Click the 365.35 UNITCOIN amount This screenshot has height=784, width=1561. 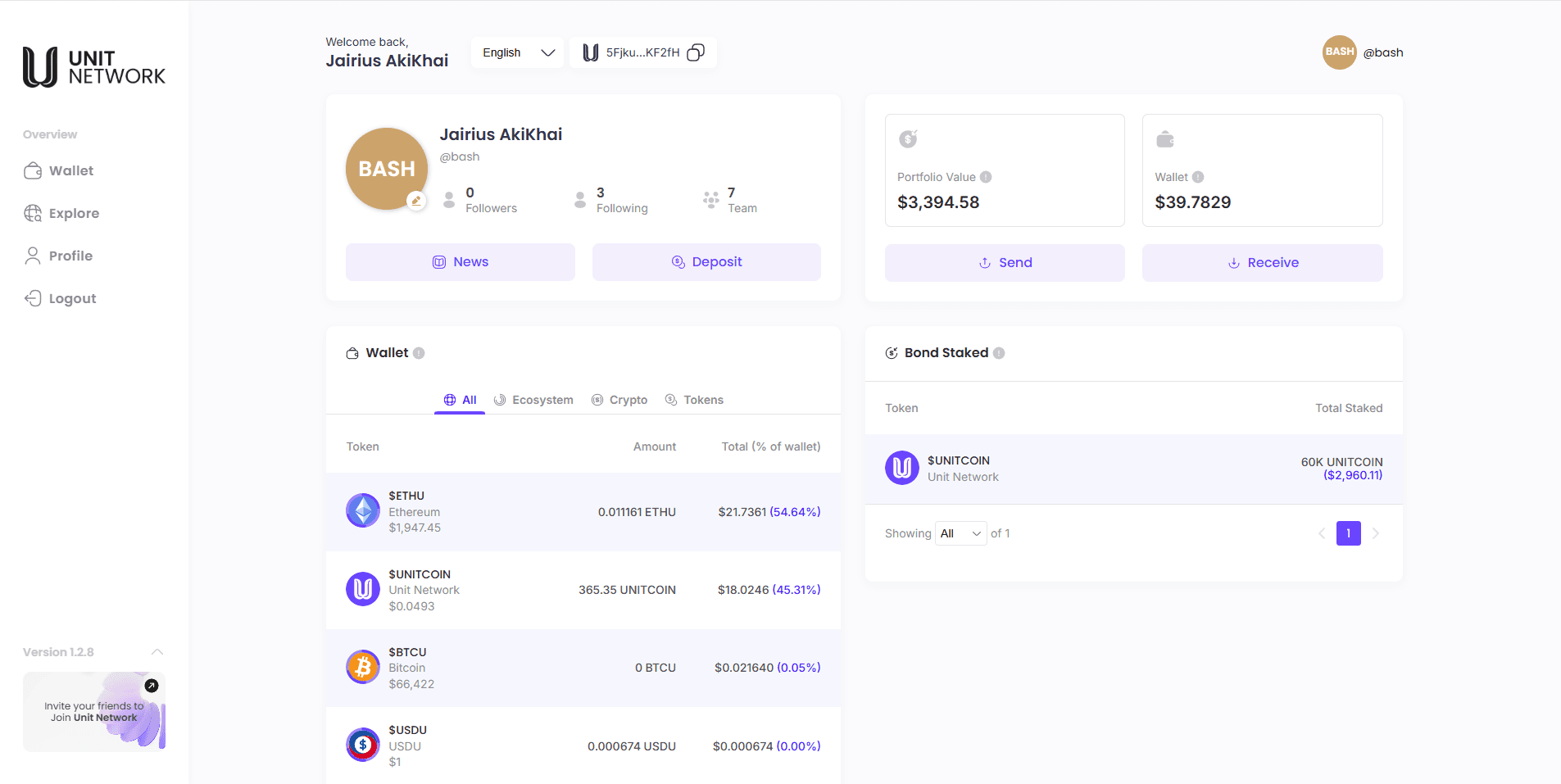tap(627, 590)
